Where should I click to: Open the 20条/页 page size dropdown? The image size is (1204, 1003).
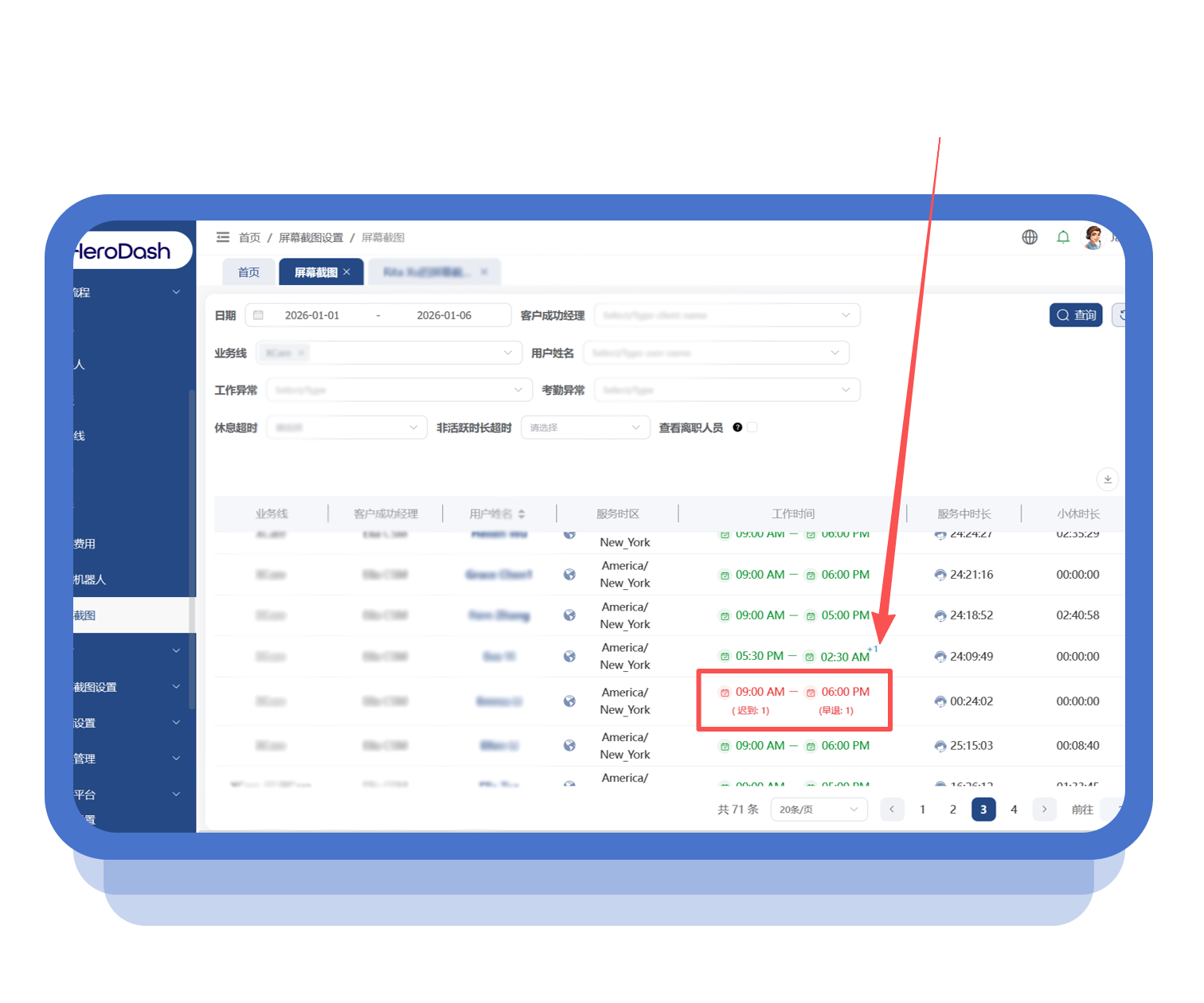pos(819,809)
